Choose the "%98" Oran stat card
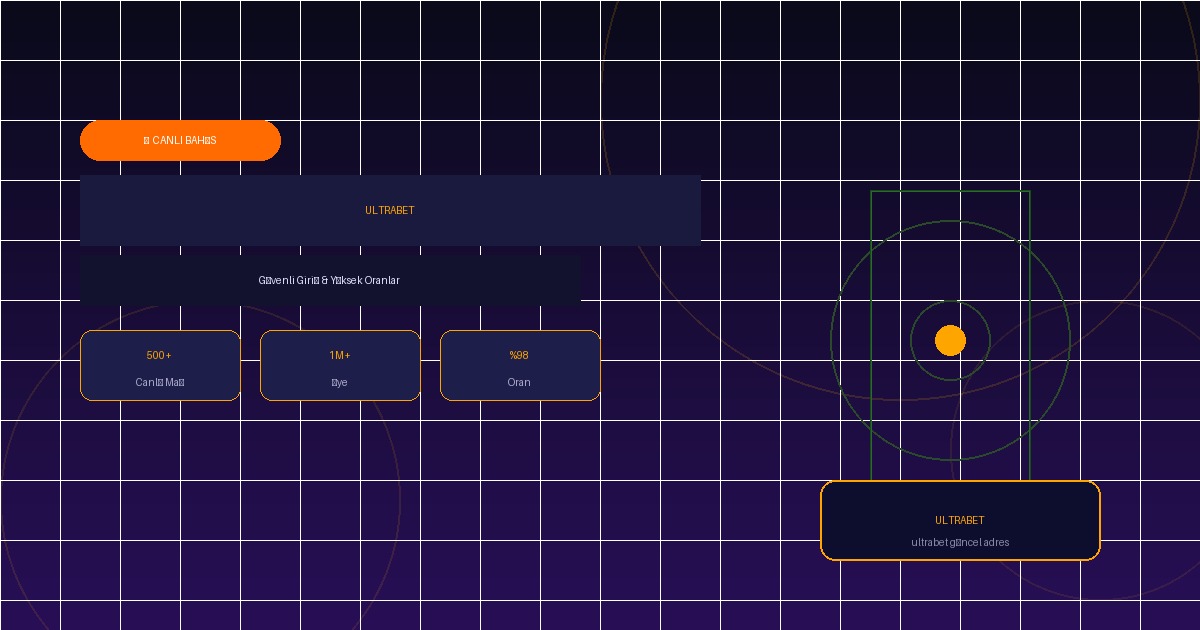The width and height of the screenshot is (1200, 630). pos(520,366)
